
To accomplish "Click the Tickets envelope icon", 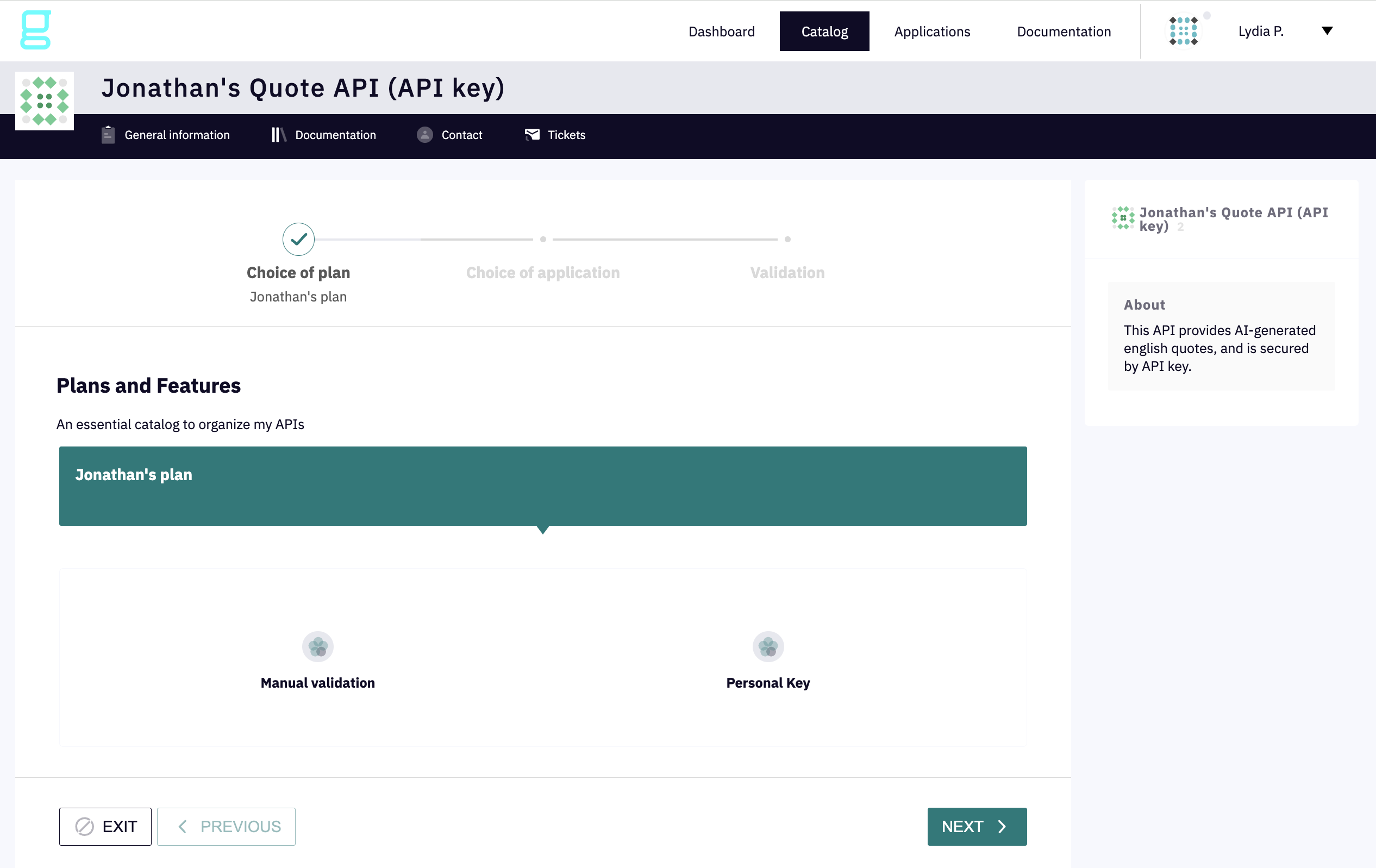I will click(x=532, y=135).
